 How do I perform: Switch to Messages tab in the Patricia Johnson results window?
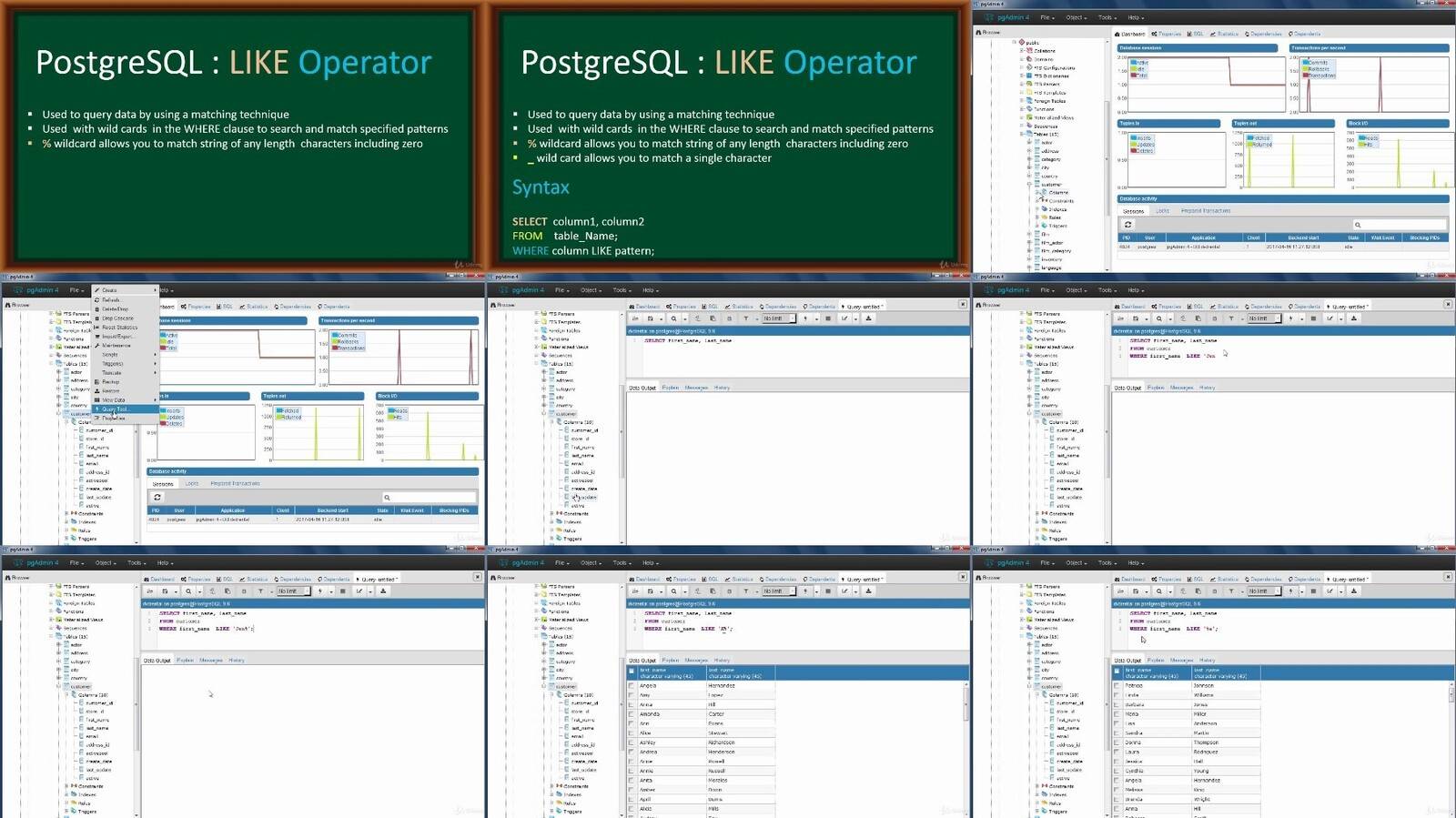click(x=1181, y=660)
